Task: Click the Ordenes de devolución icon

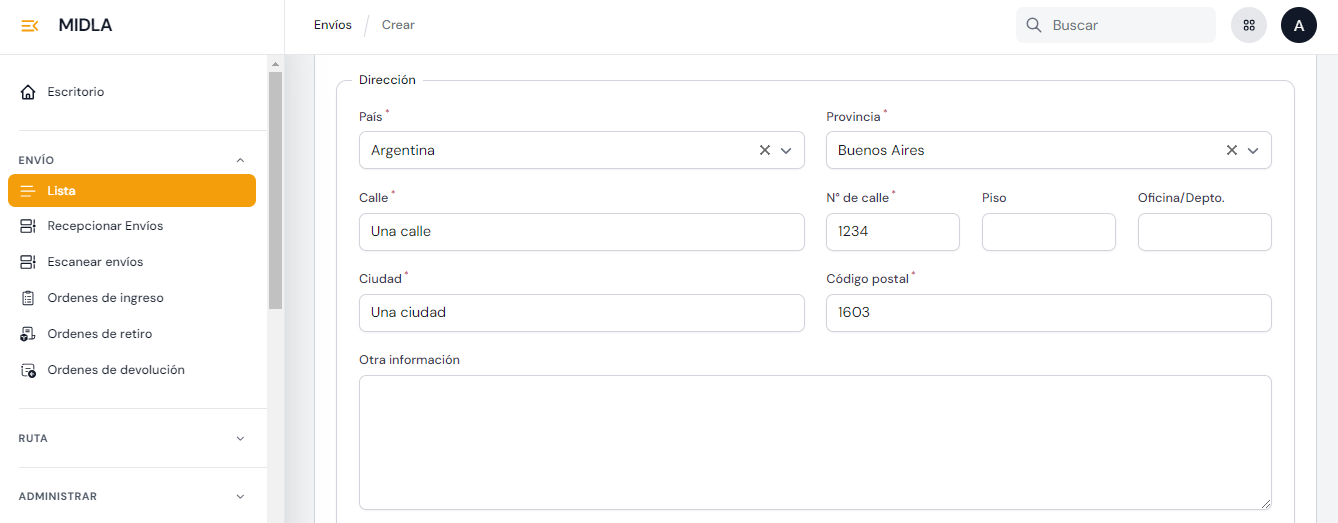Action: (x=28, y=370)
